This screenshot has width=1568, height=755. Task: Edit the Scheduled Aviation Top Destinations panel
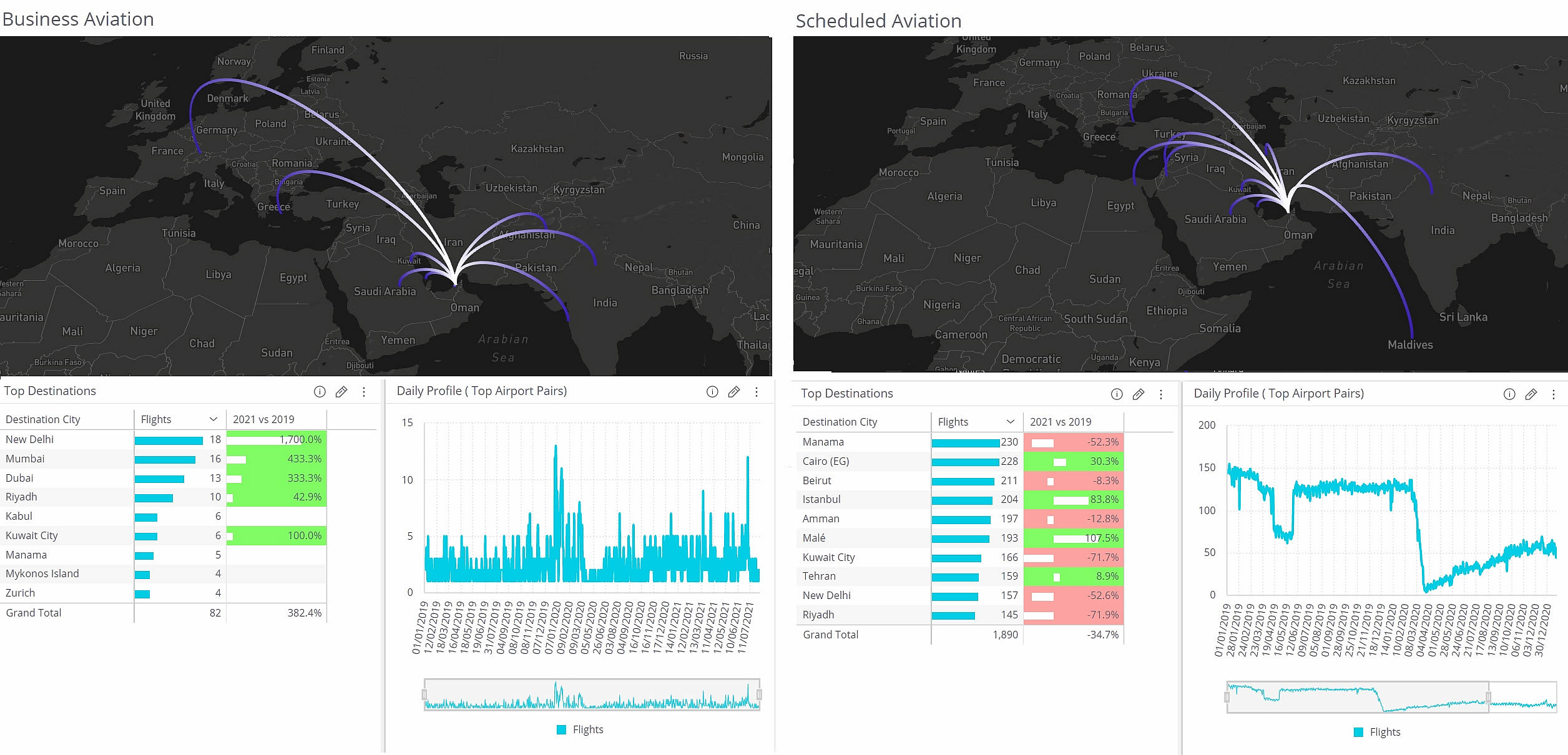tap(1139, 394)
